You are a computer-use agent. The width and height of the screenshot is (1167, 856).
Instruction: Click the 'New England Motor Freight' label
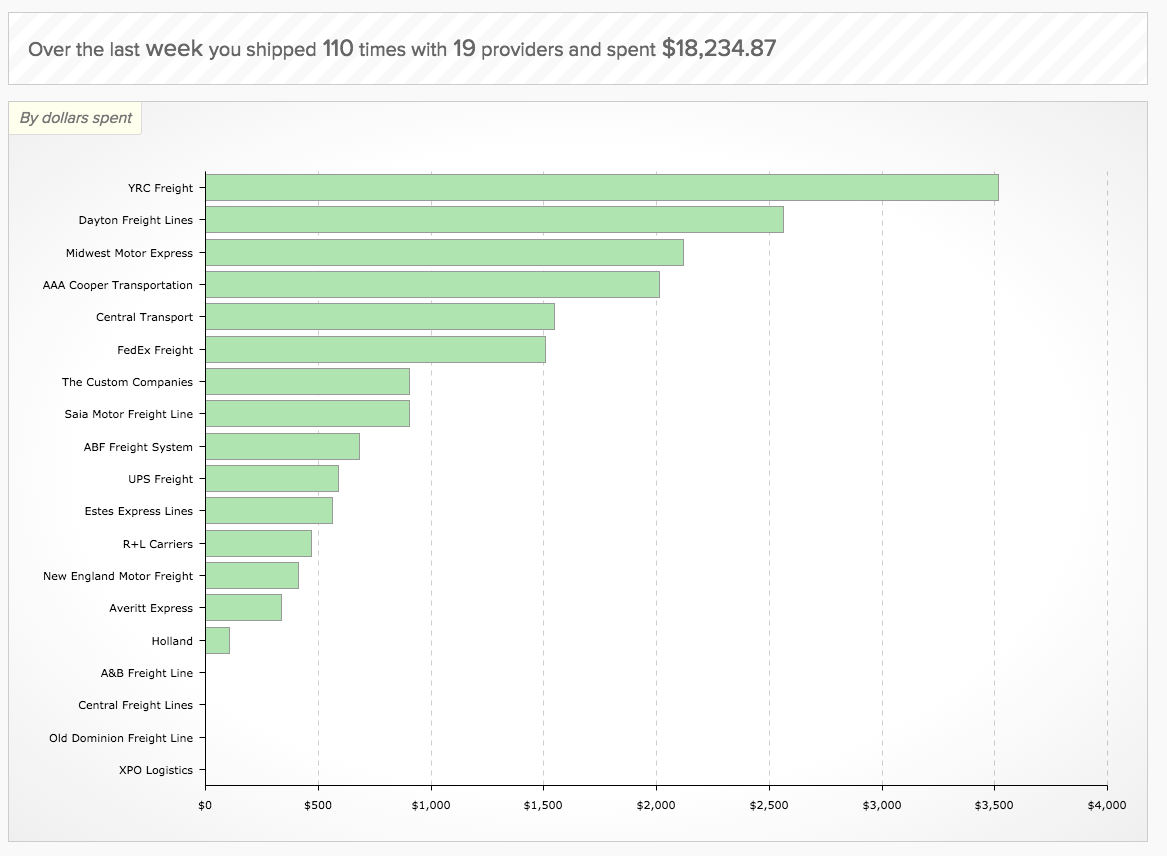[118, 576]
